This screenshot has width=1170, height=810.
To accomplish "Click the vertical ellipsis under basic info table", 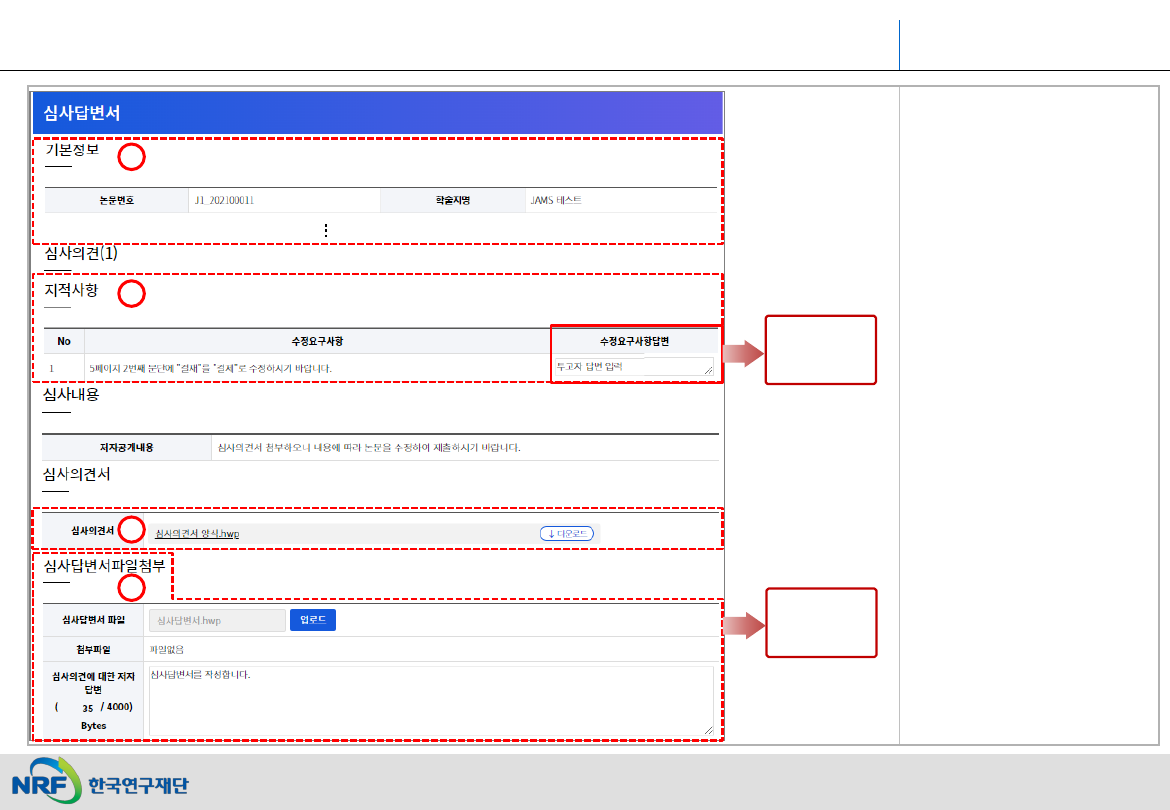I will (x=326, y=230).
